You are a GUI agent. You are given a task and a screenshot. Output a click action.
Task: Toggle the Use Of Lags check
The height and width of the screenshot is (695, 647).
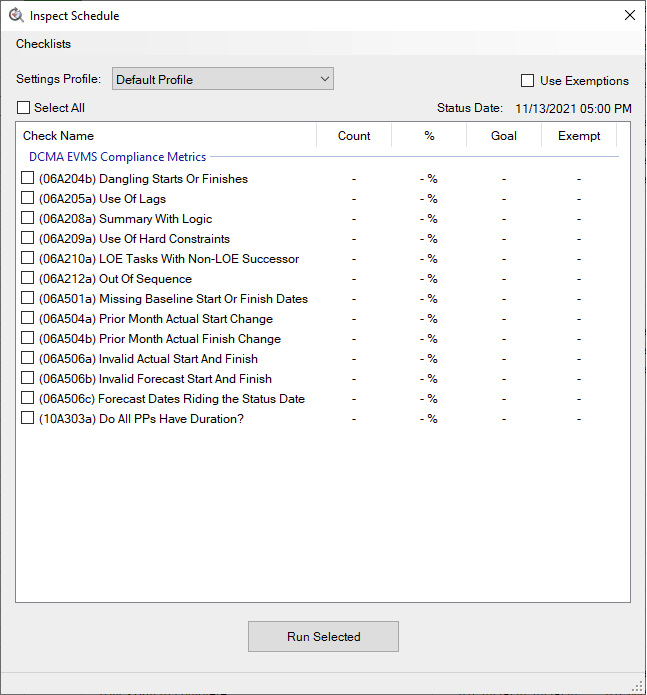(x=28, y=198)
